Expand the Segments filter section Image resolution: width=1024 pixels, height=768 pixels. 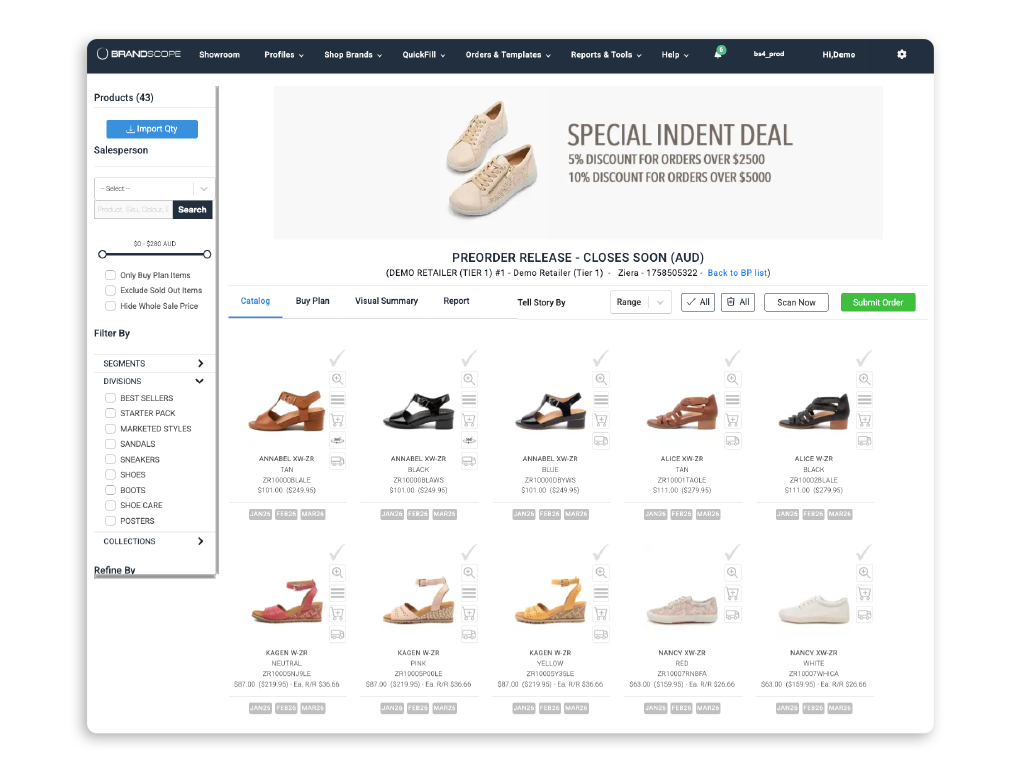[x=200, y=363]
